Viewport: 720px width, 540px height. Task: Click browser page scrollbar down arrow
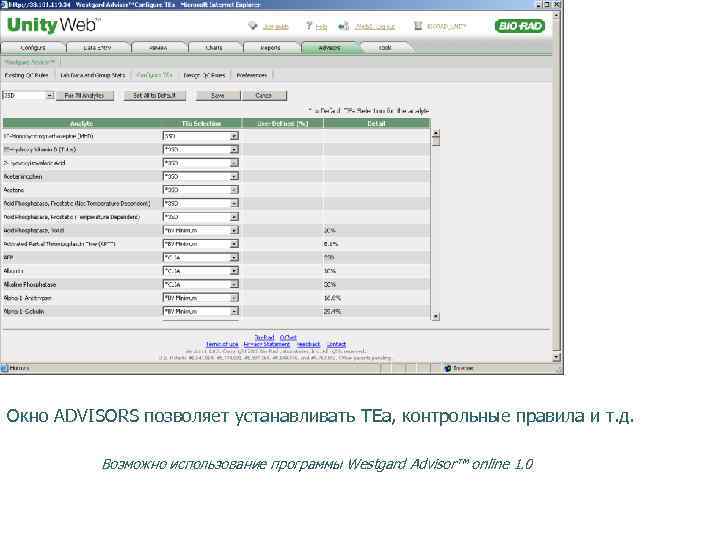557,357
